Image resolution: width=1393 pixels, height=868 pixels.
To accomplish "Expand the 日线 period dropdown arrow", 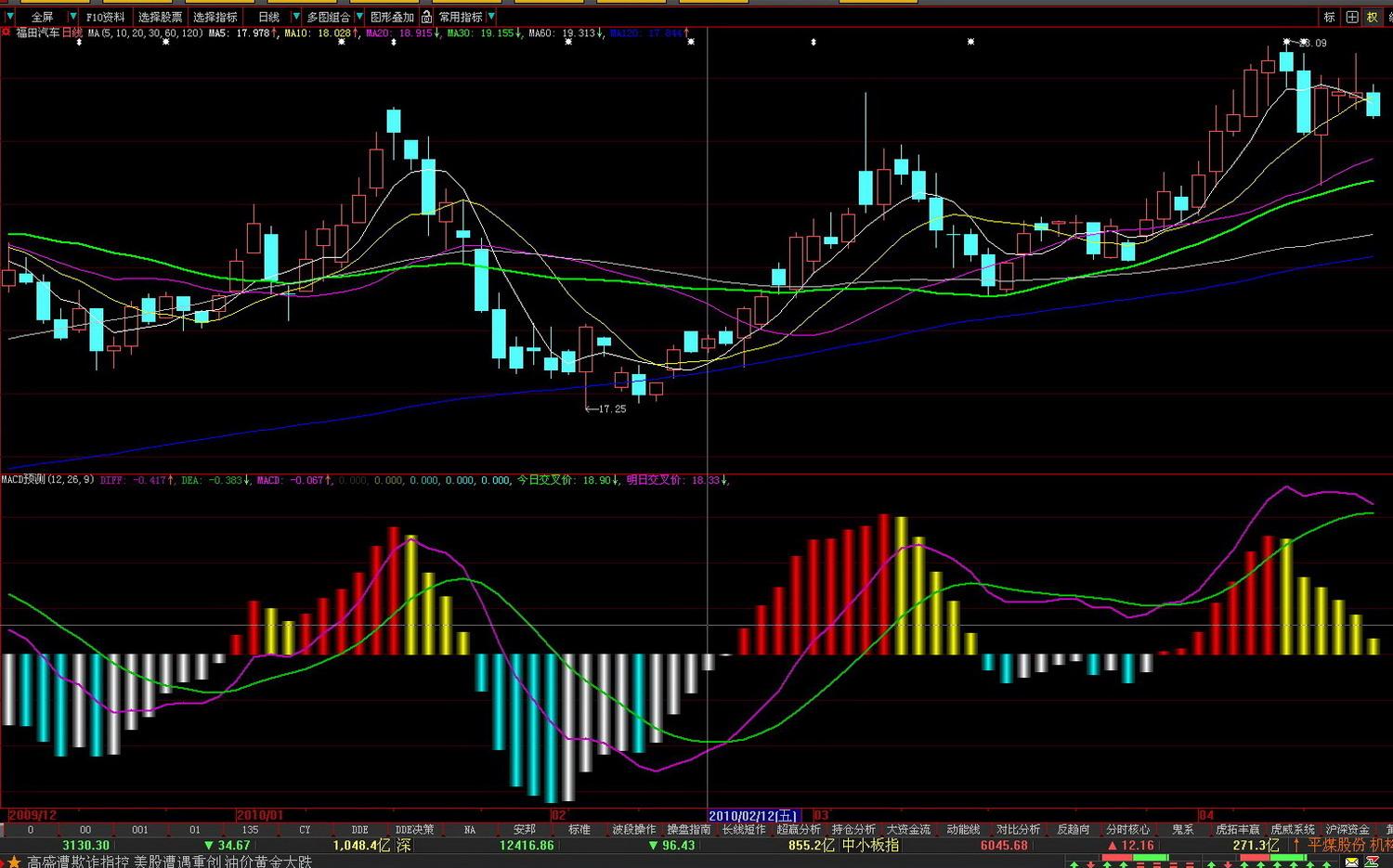I will point(296,17).
